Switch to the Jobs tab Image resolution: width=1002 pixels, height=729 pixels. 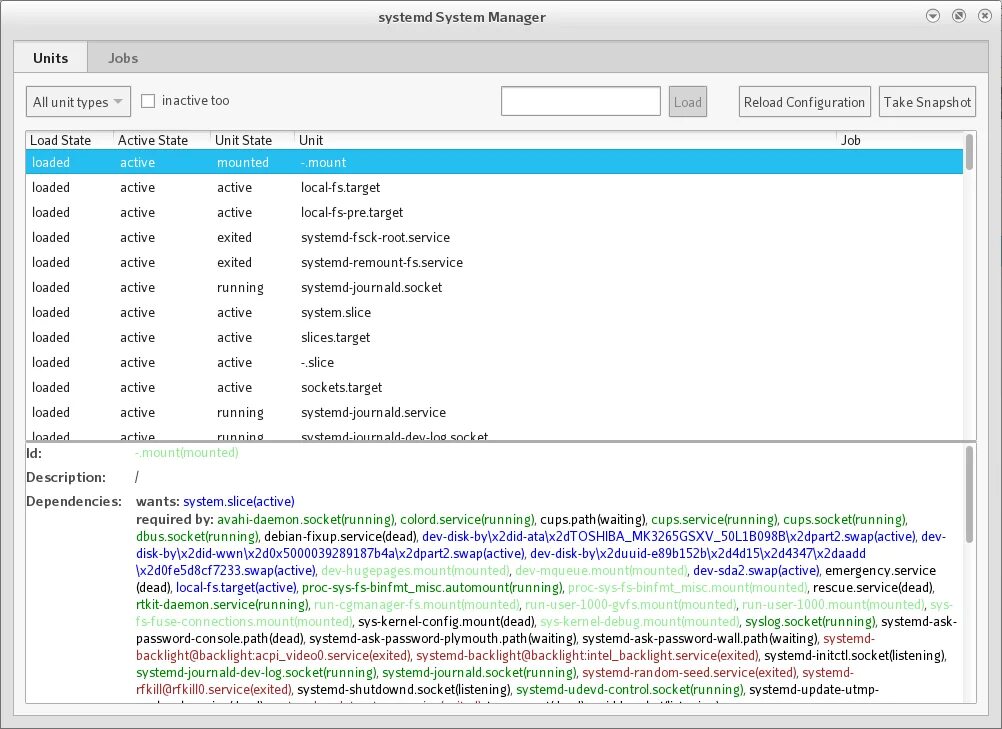click(x=123, y=58)
